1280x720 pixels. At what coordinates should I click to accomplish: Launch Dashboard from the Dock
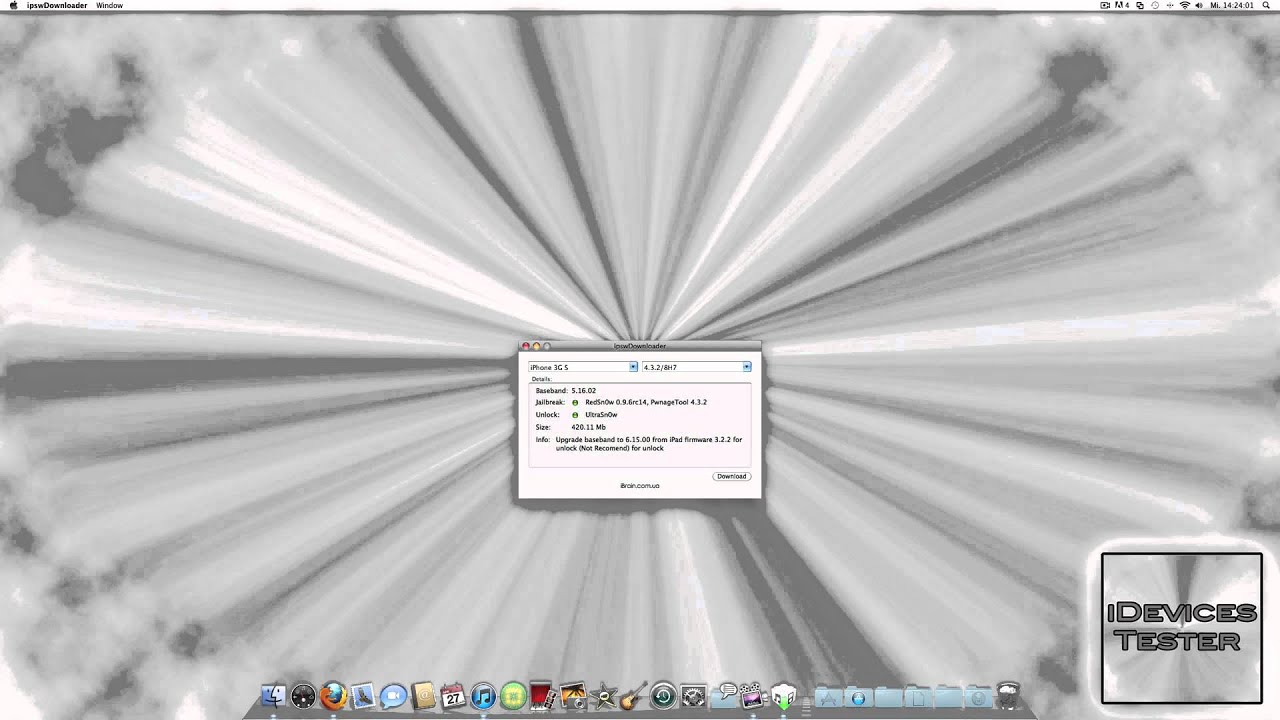(x=303, y=696)
